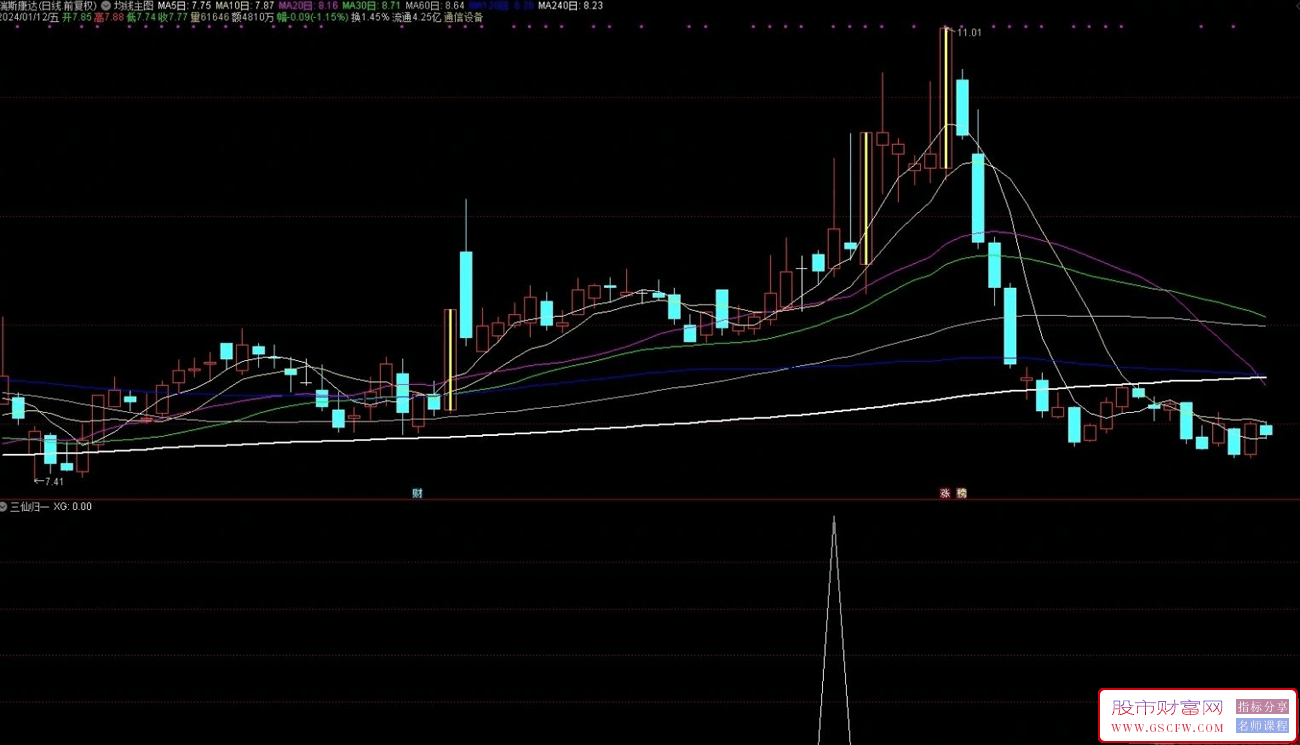Screen dimensions: 1300x745
Task: Click the turnover value 额4810万
Action: [x=252, y=17]
